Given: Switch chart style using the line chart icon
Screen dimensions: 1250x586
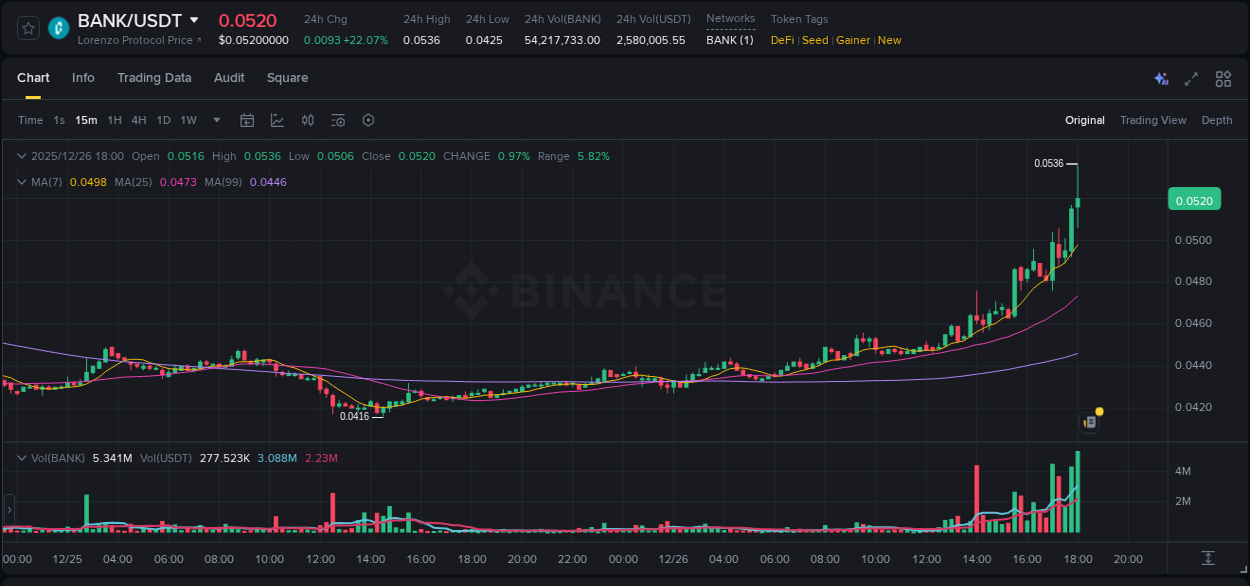Looking at the screenshot, I should click(277, 120).
